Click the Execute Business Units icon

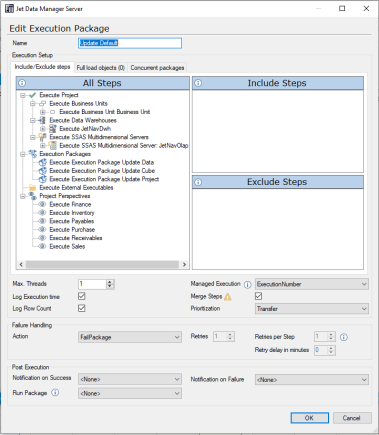42,104
